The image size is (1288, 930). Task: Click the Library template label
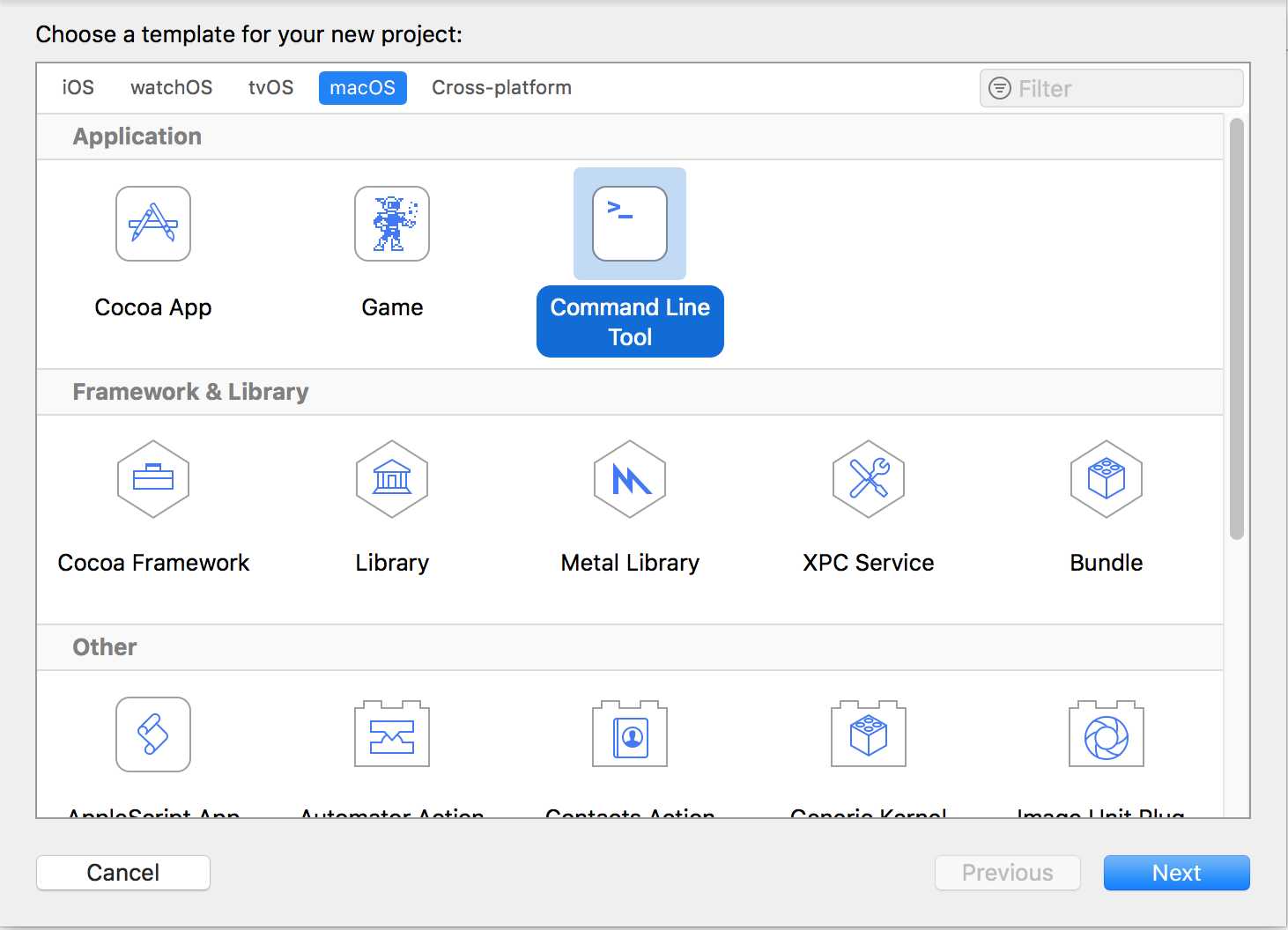392,563
